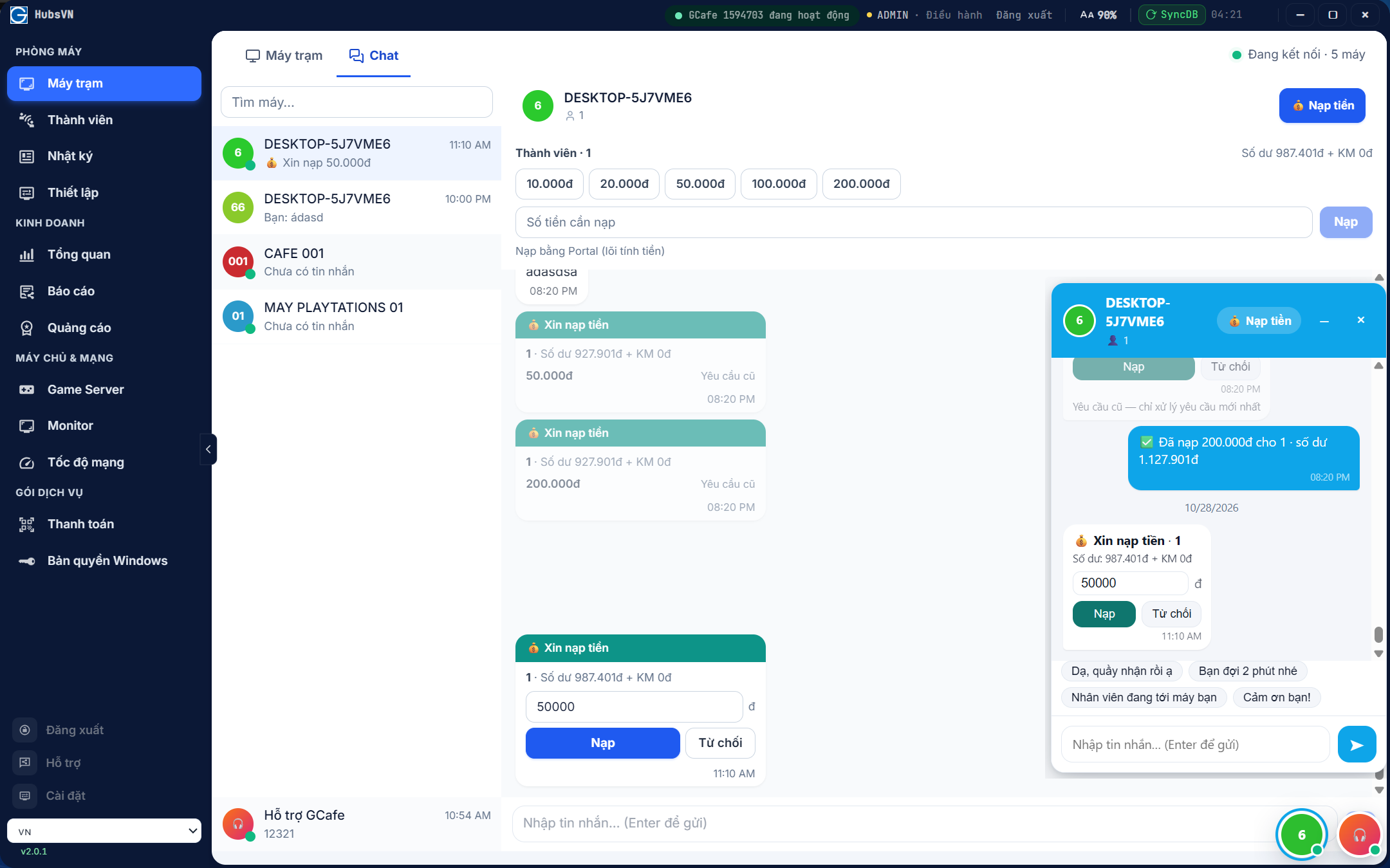Open Tổng quan overview dashboard
Screen dimensions: 1390x868
pyautogui.click(x=104, y=254)
